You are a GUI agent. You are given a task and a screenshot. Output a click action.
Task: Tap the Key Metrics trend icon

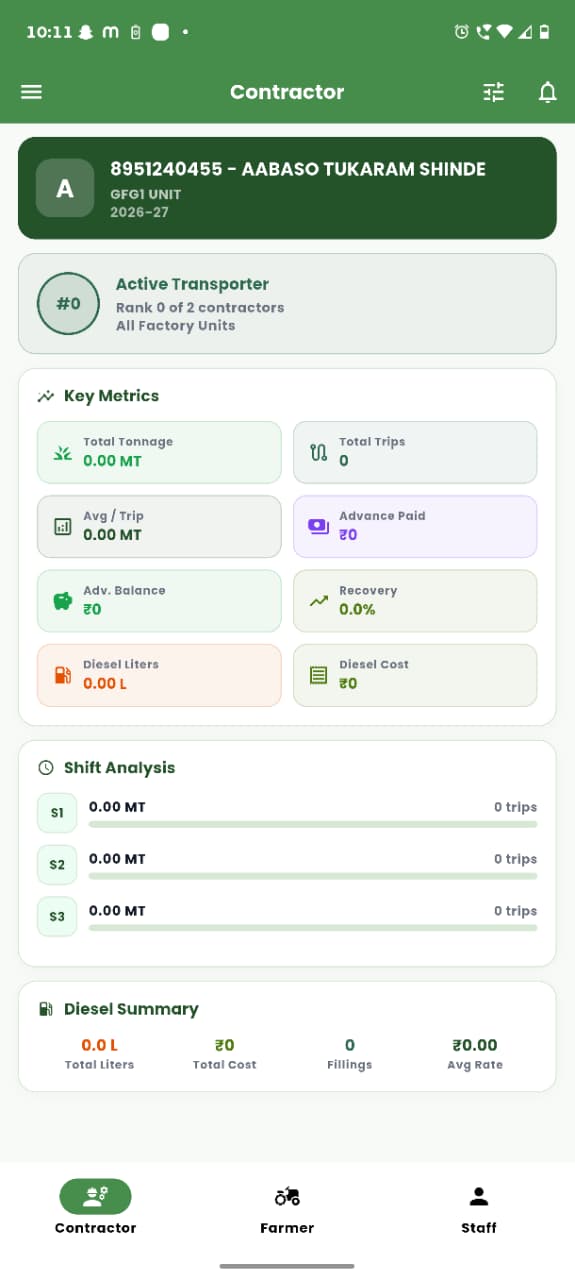[x=45, y=396]
